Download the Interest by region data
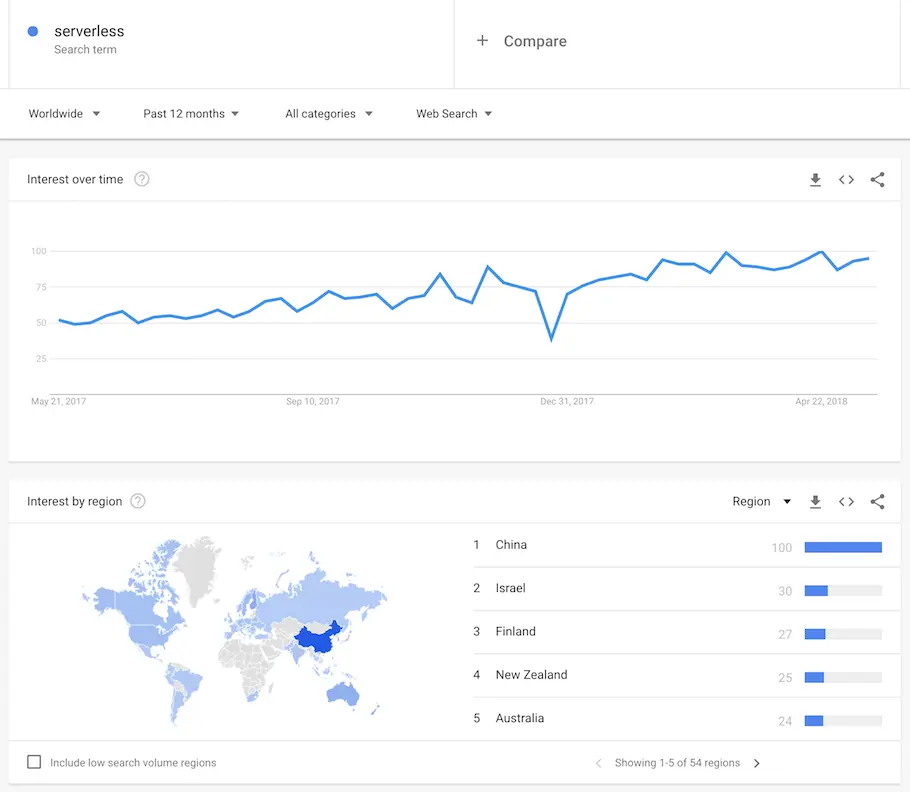 tap(815, 501)
